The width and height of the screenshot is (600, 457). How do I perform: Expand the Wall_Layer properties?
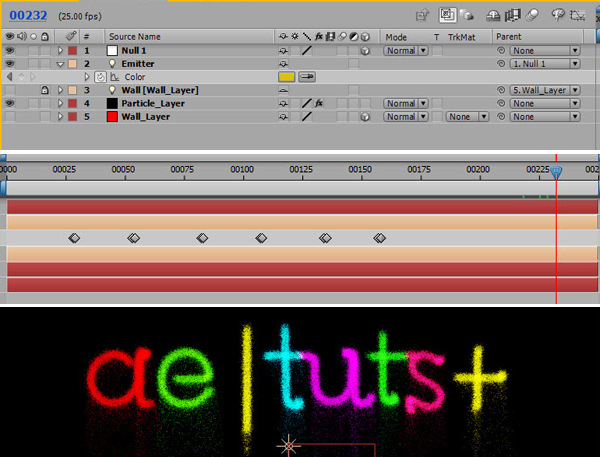pos(60,117)
